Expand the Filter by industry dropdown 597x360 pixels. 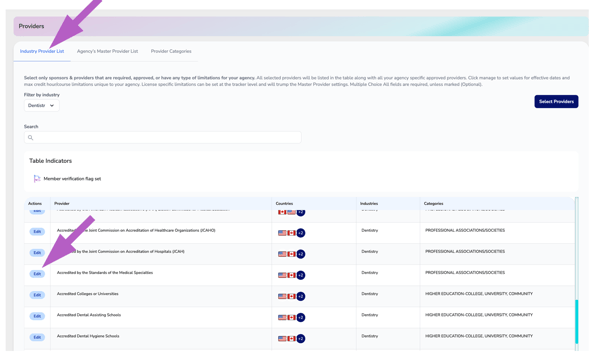(42, 105)
